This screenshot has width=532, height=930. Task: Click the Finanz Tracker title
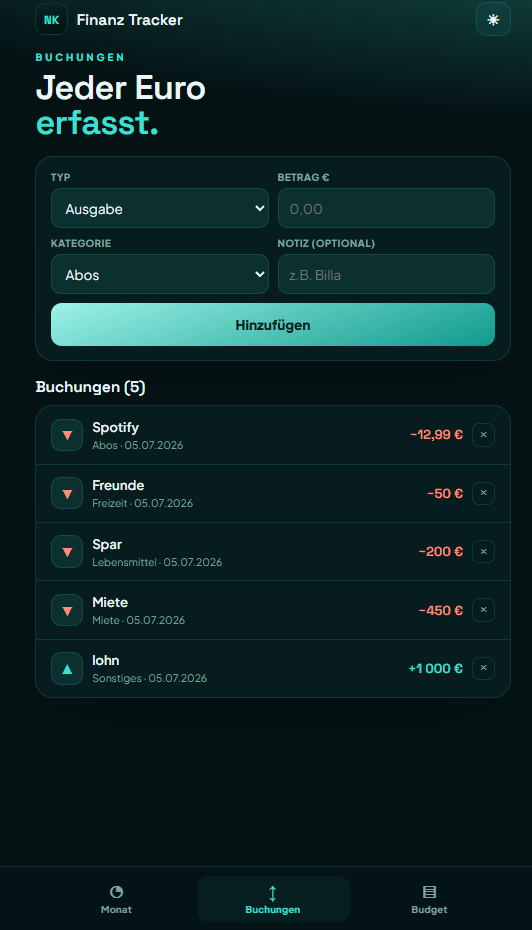click(x=129, y=20)
